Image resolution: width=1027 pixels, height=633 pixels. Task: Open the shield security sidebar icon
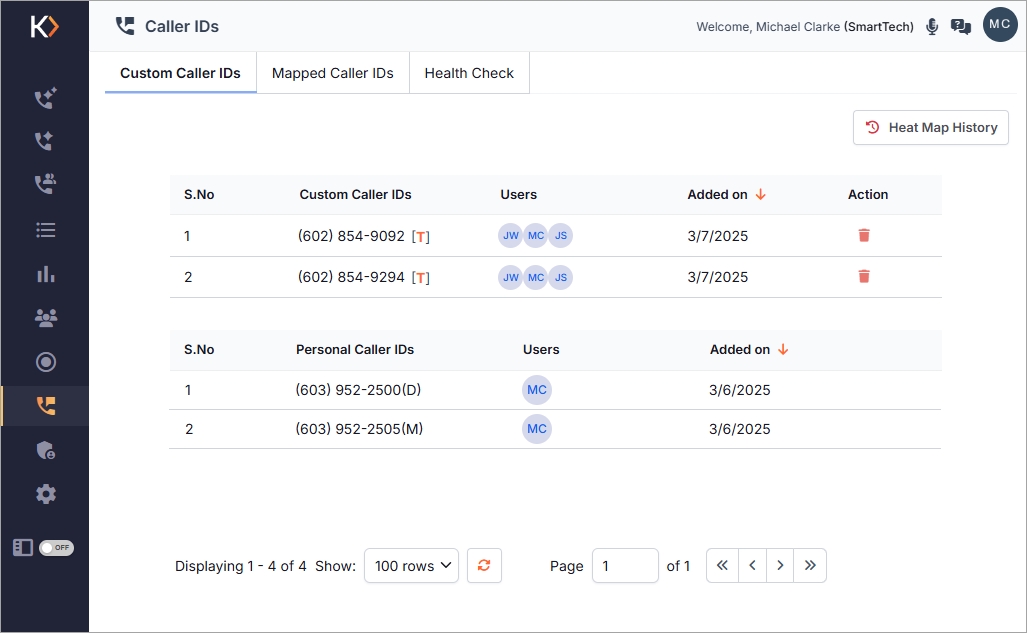pyautogui.click(x=45, y=450)
